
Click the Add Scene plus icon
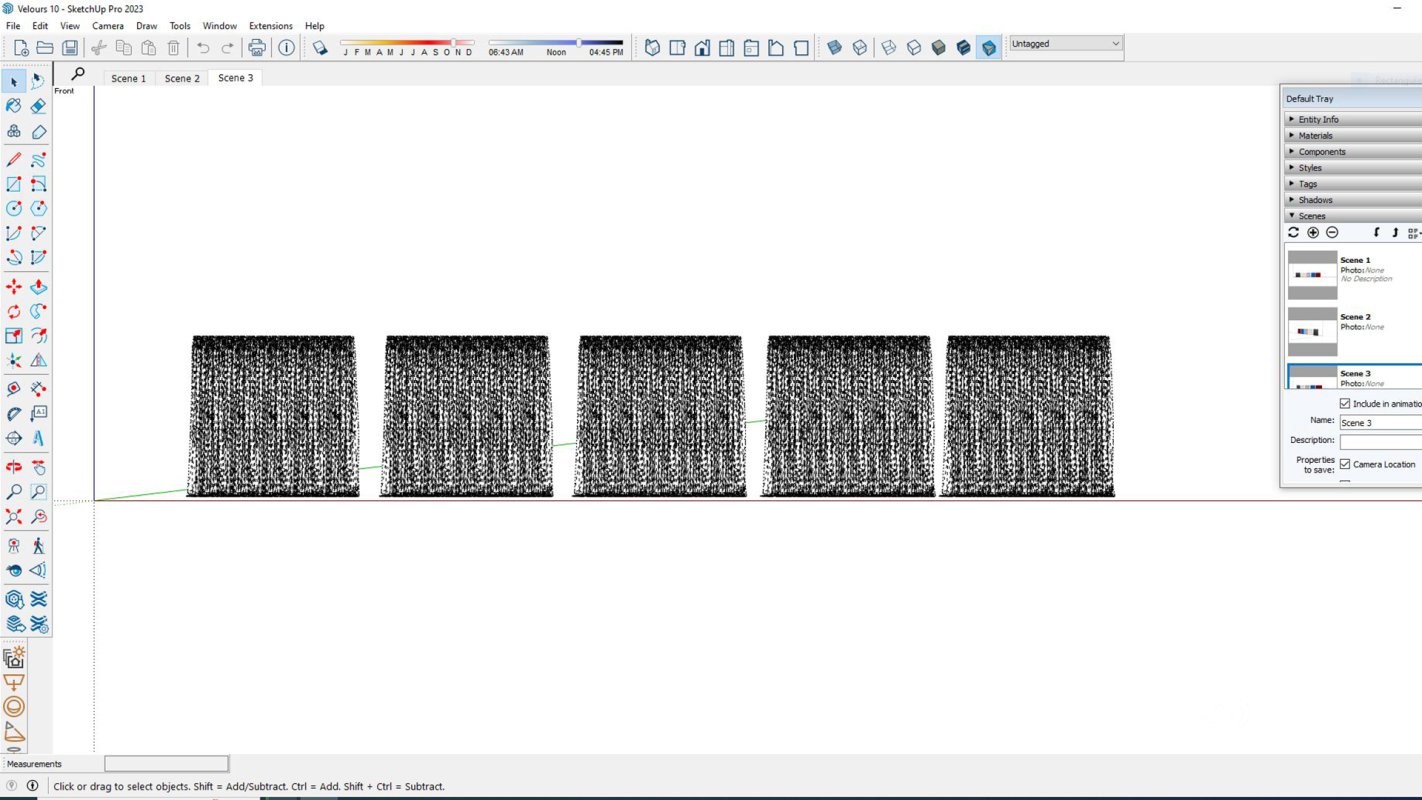(1313, 232)
